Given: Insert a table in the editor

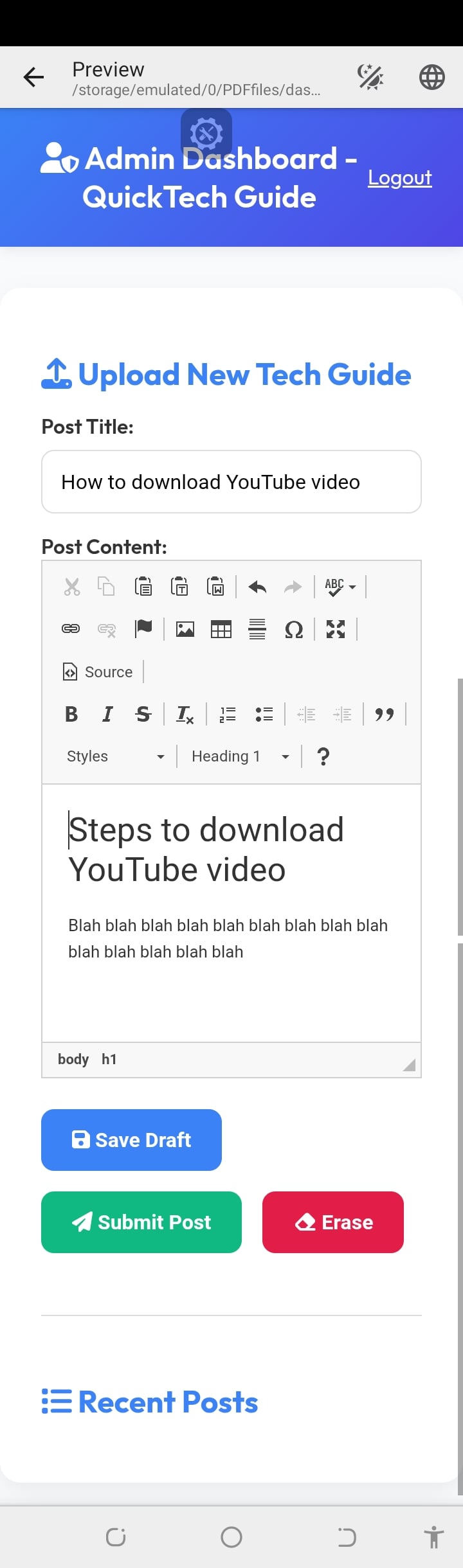Looking at the screenshot, I should click(x=221, y=629).
